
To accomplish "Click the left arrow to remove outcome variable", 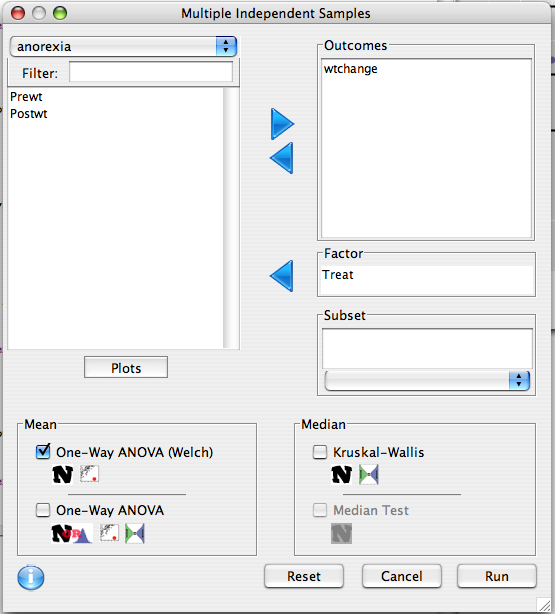I will tap(282, 158).
